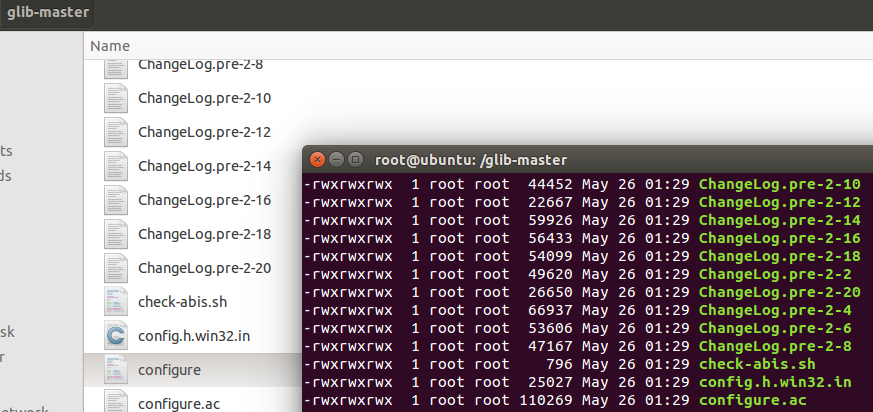Click ChangeLog.pre-2-4 in terminal listing

click(x=775, y=310)
